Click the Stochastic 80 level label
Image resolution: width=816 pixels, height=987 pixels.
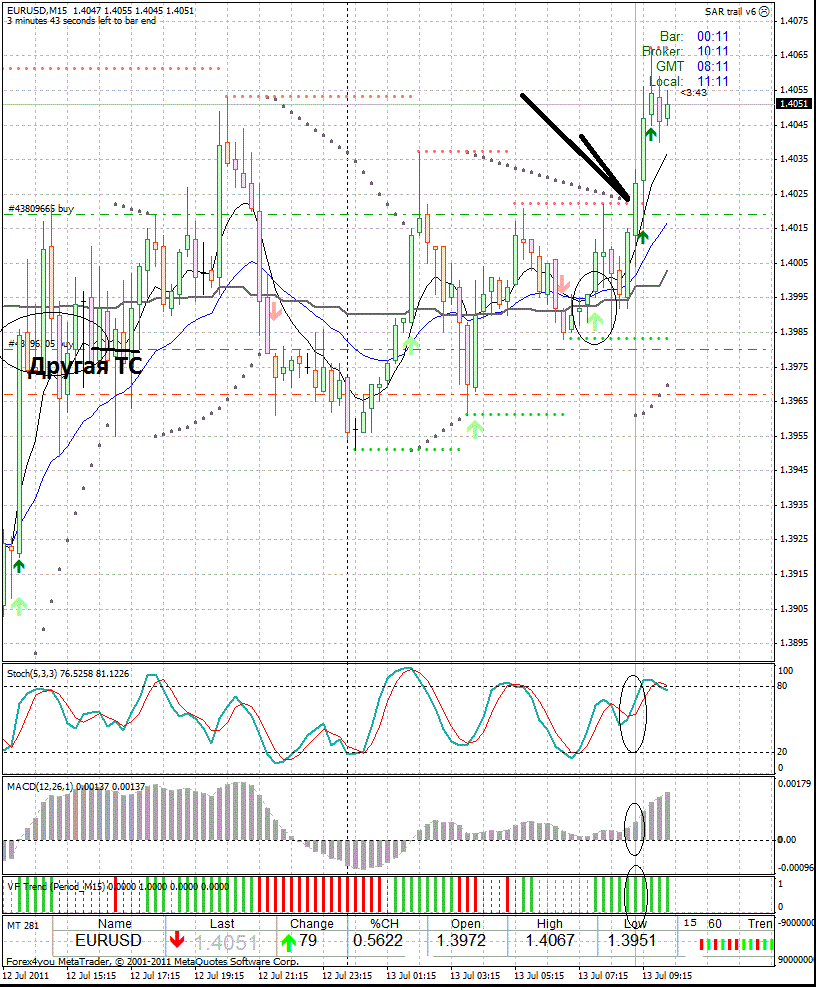click(783, 685)
